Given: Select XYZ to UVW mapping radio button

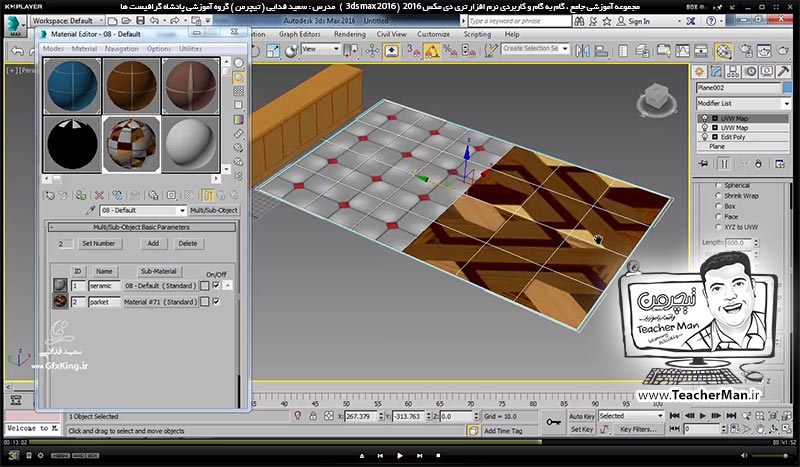Looking at the screenshot, I should point(718,227).
